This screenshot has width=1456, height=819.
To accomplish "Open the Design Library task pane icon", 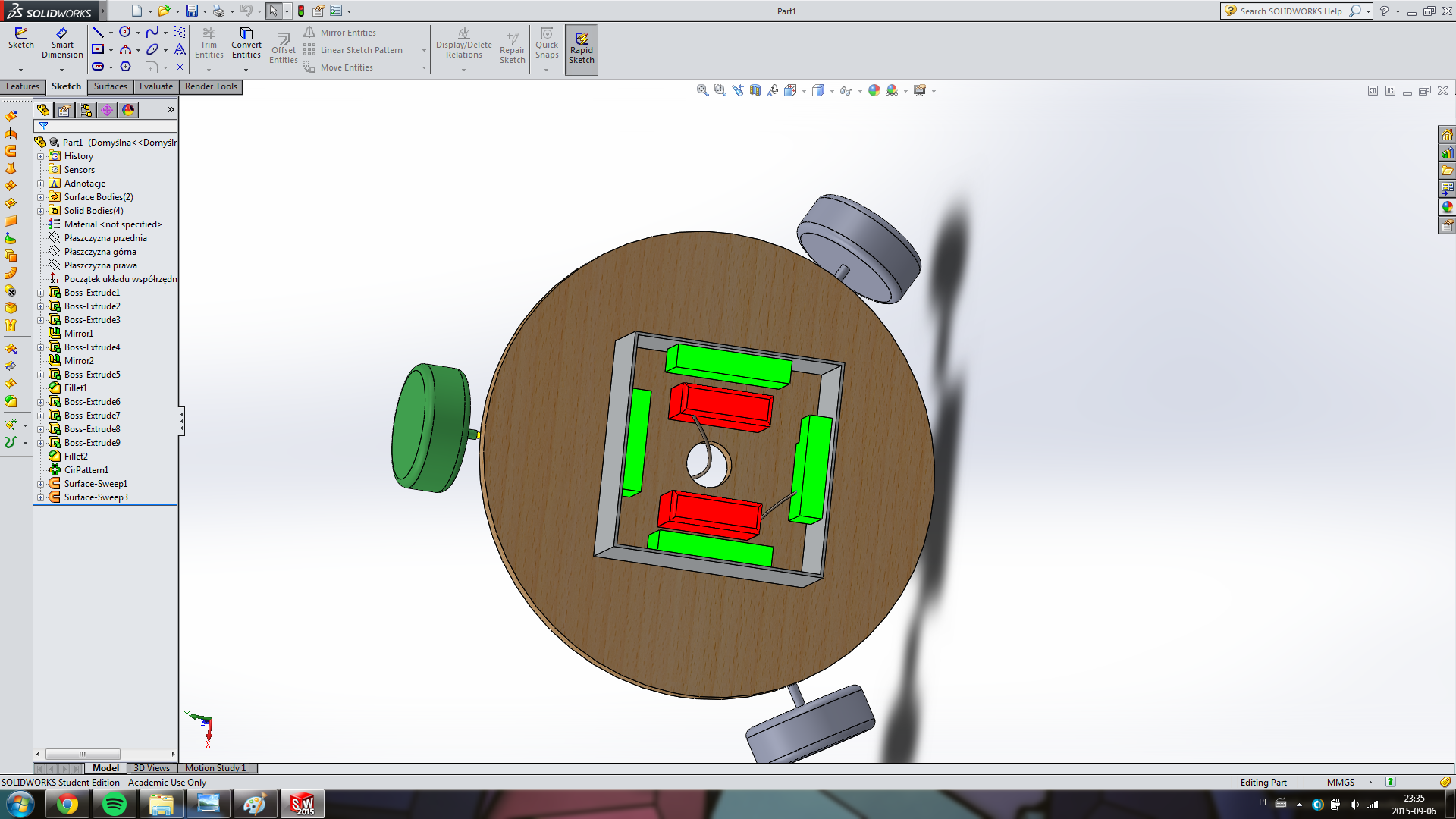I will click(1447, 152).
